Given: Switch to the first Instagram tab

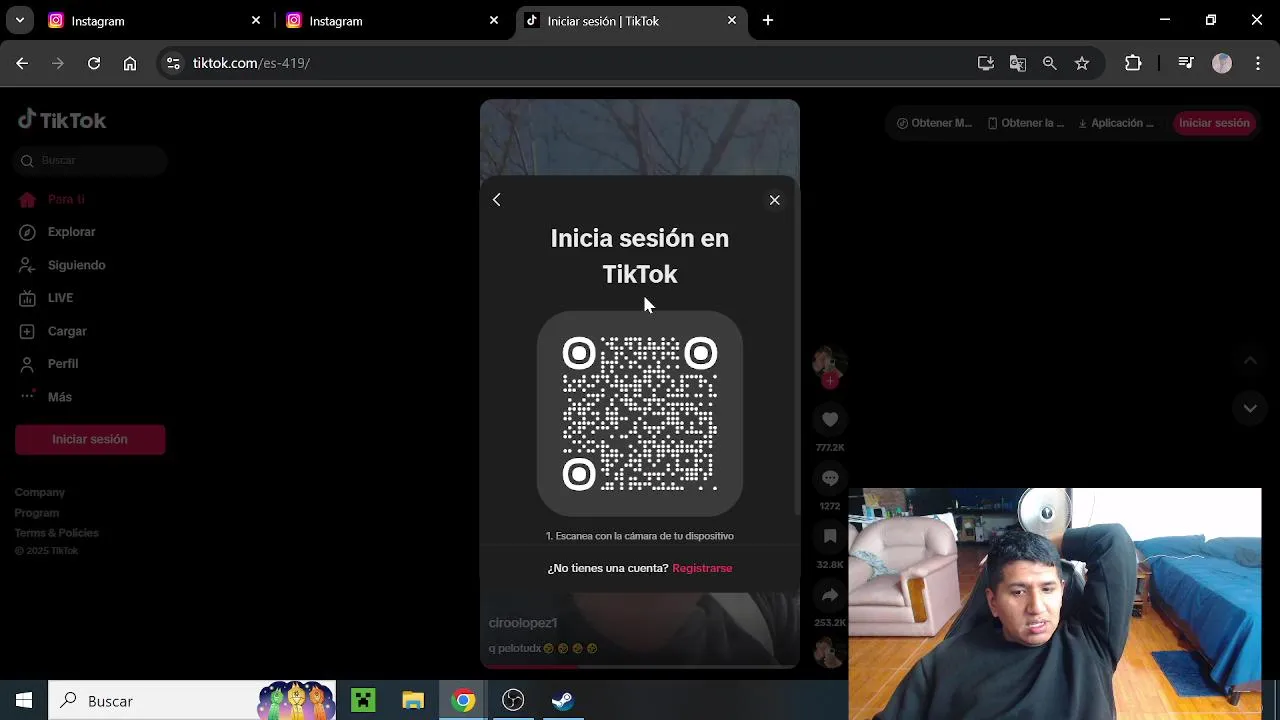Looking at the screenshot, I should (140, 20).
